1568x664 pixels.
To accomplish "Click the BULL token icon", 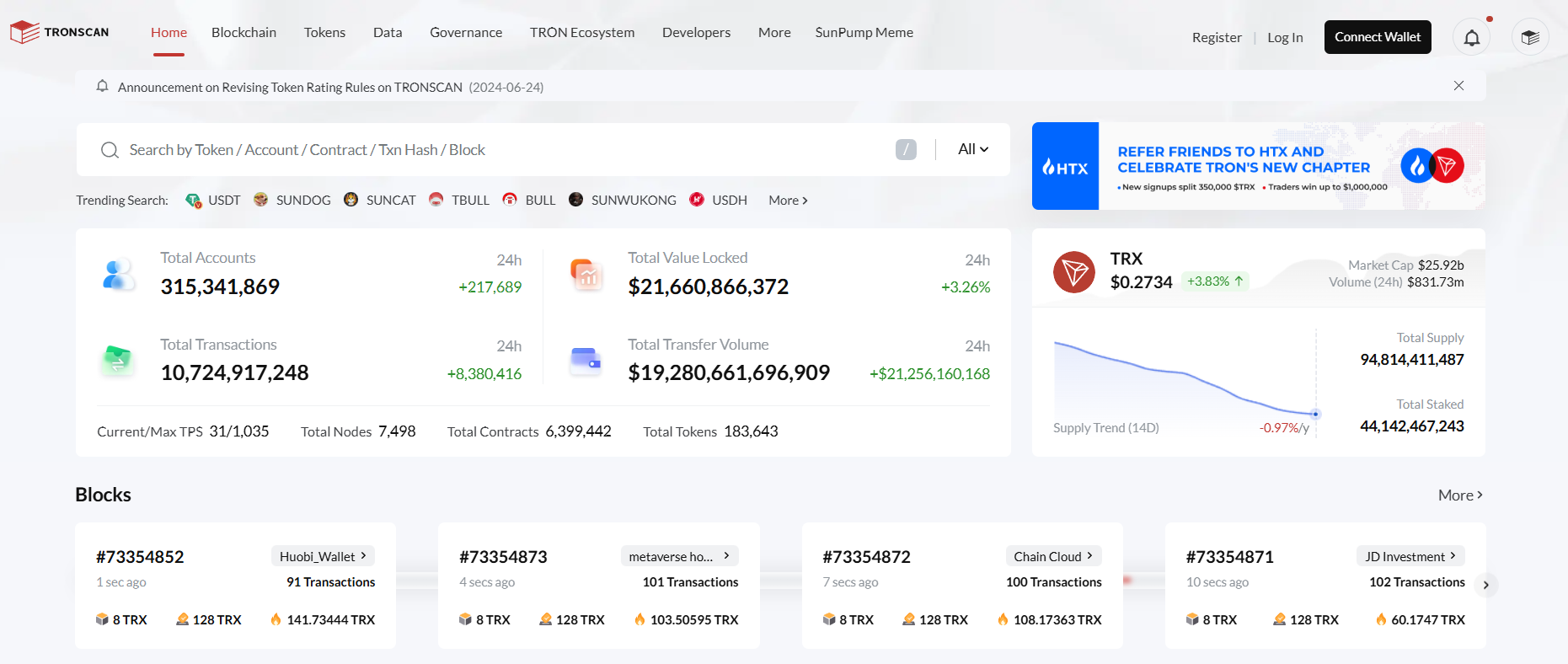I will 510,200.
